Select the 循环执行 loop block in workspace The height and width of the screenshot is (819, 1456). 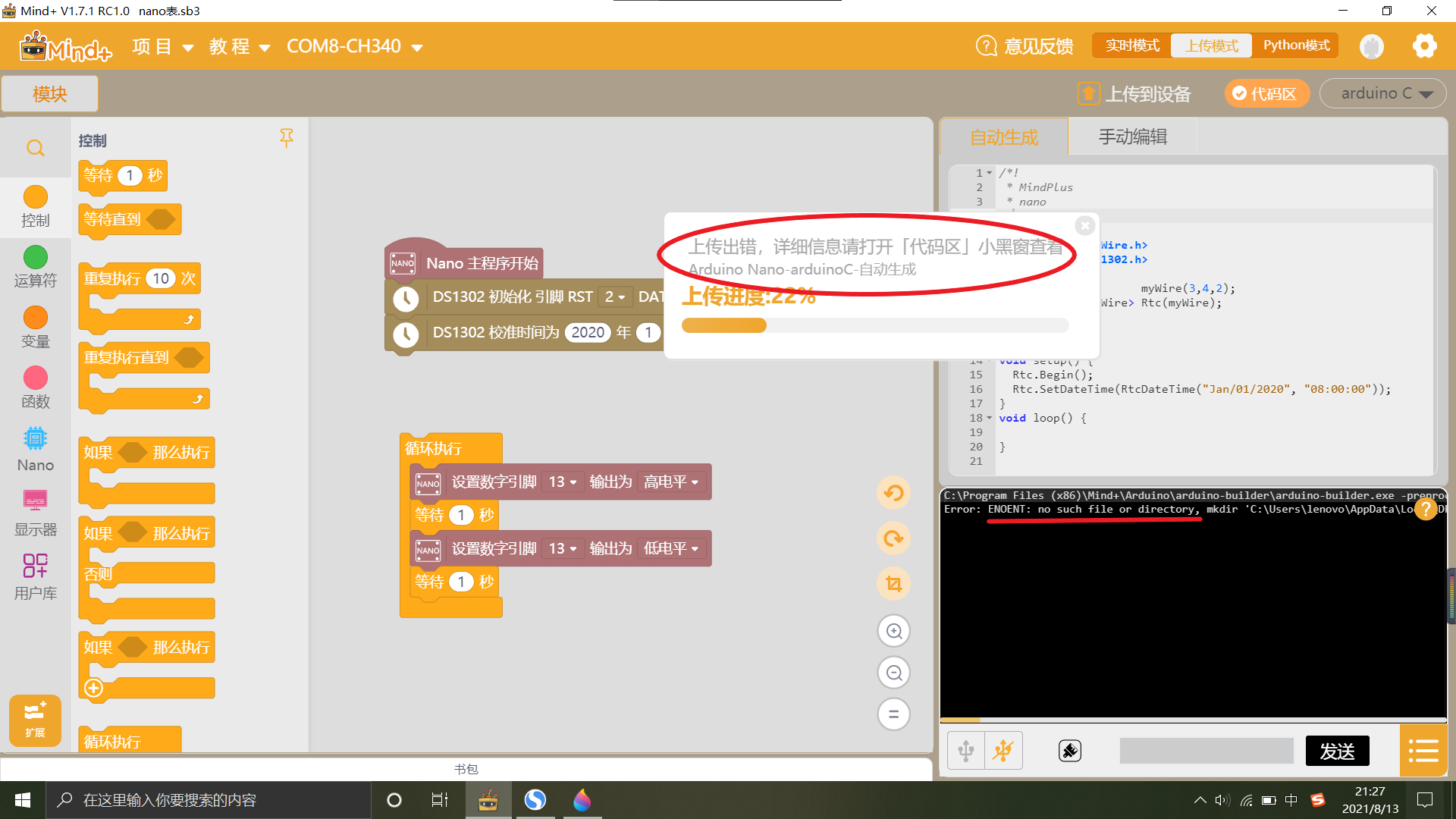point(434,448)
